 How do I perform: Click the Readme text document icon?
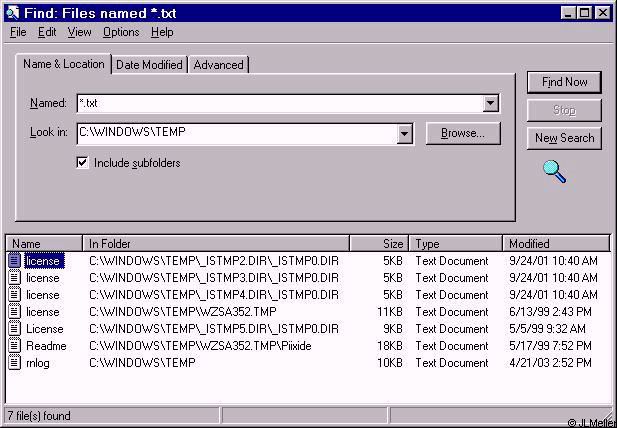(15, 345)
